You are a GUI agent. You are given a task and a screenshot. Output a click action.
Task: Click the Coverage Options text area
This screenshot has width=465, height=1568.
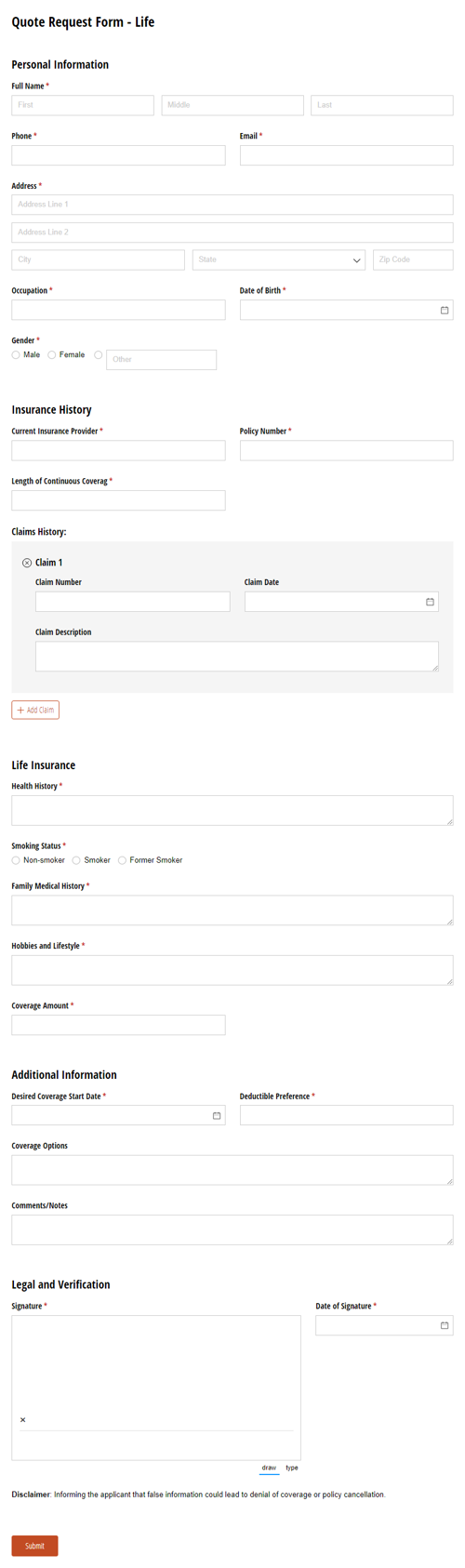click(232, 1170)
